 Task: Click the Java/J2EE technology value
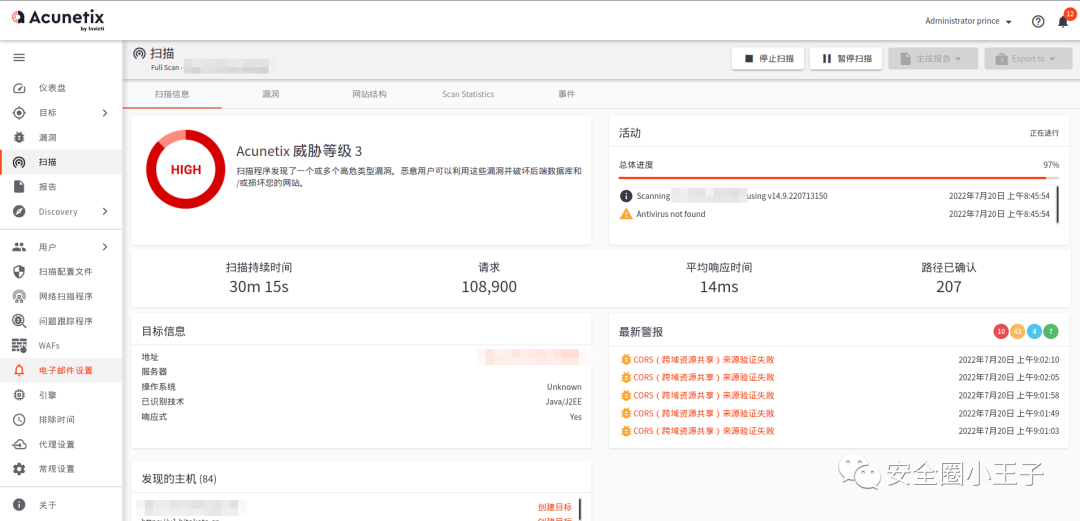pyautogui.click(x=563, y=402)
